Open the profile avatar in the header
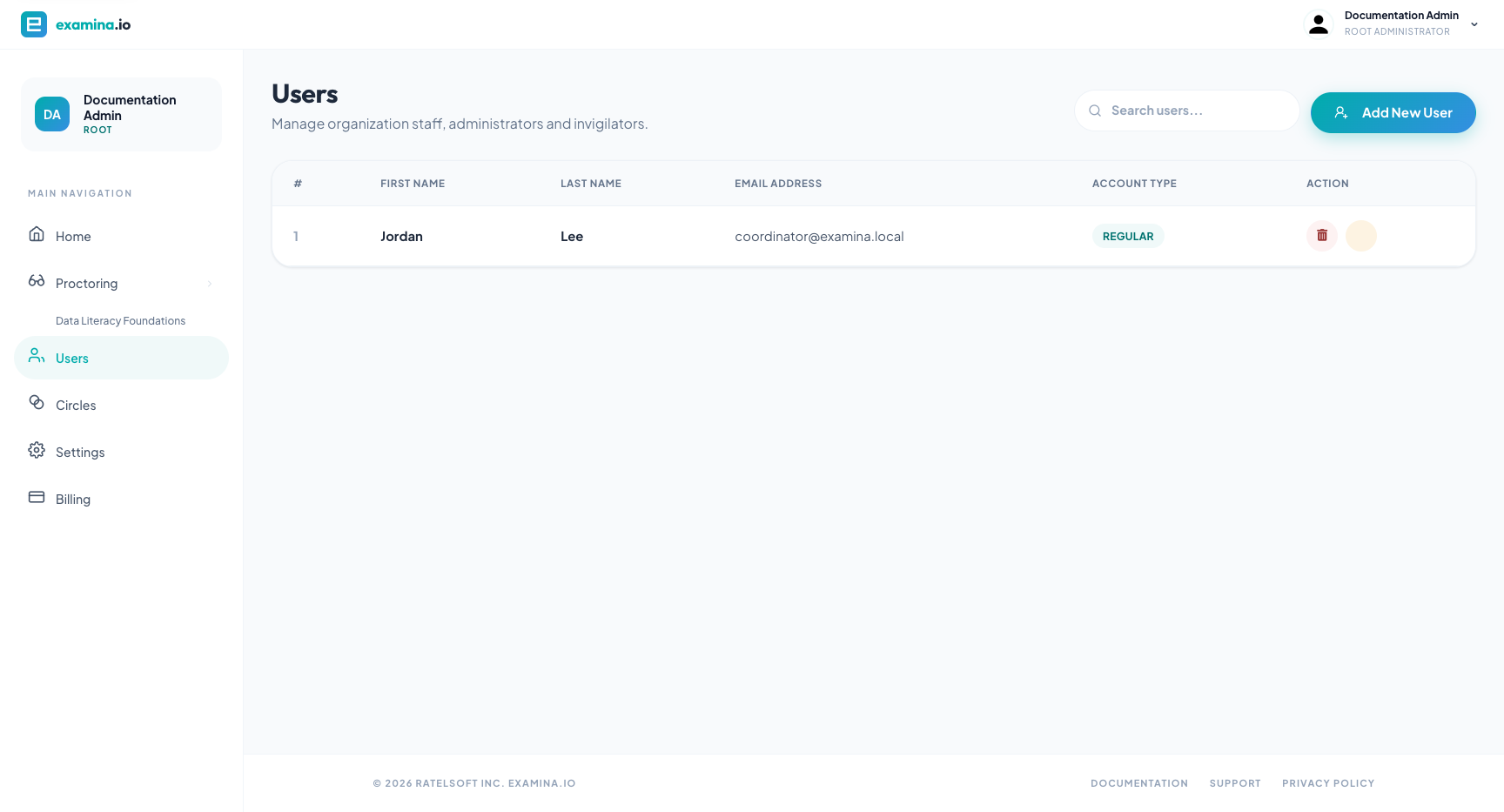 (1319, 24)
